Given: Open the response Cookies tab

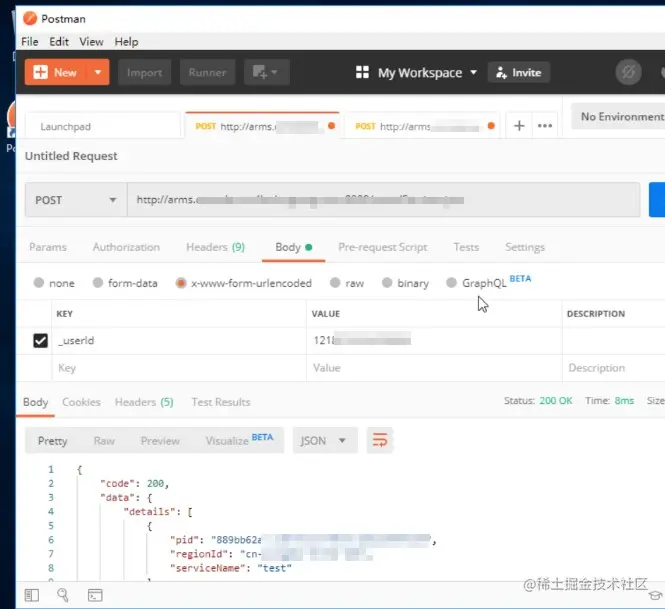Looking at the screenshot, I should point(81,402).
